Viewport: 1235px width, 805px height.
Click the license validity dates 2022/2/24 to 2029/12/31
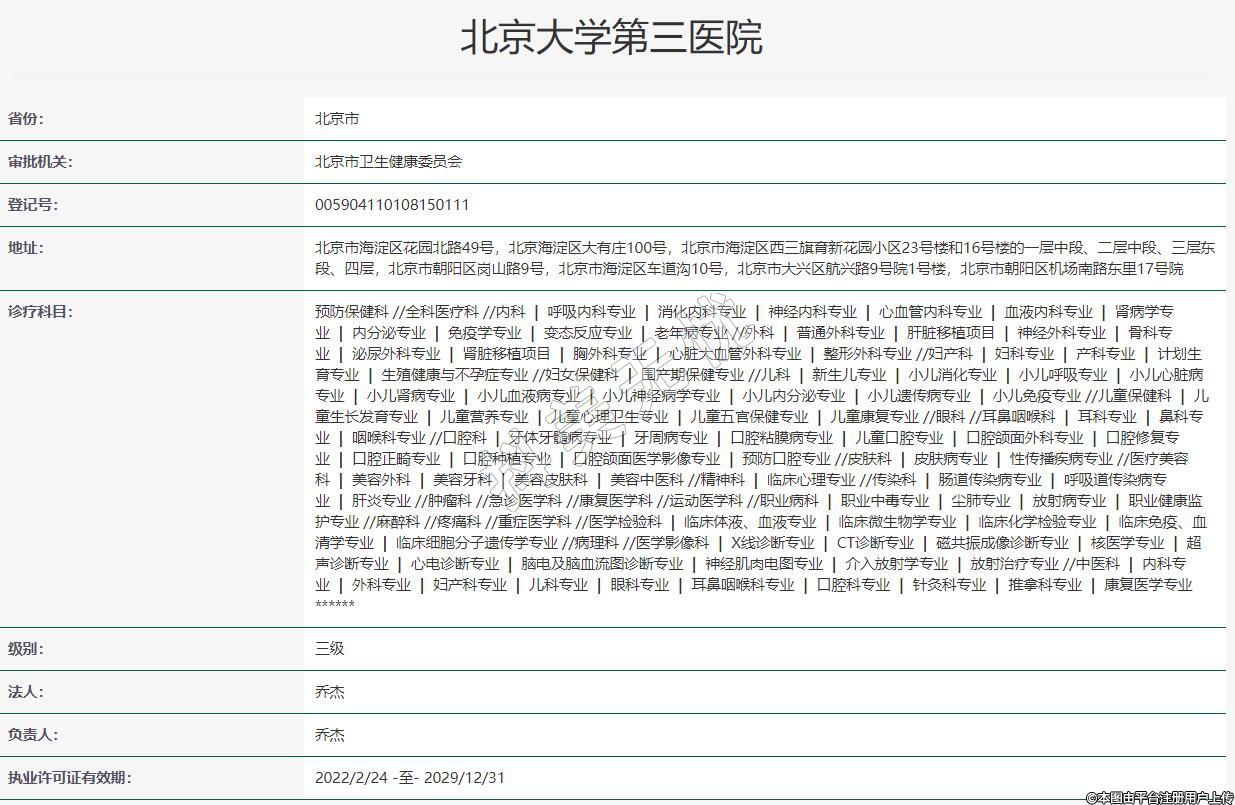(410, 778)
